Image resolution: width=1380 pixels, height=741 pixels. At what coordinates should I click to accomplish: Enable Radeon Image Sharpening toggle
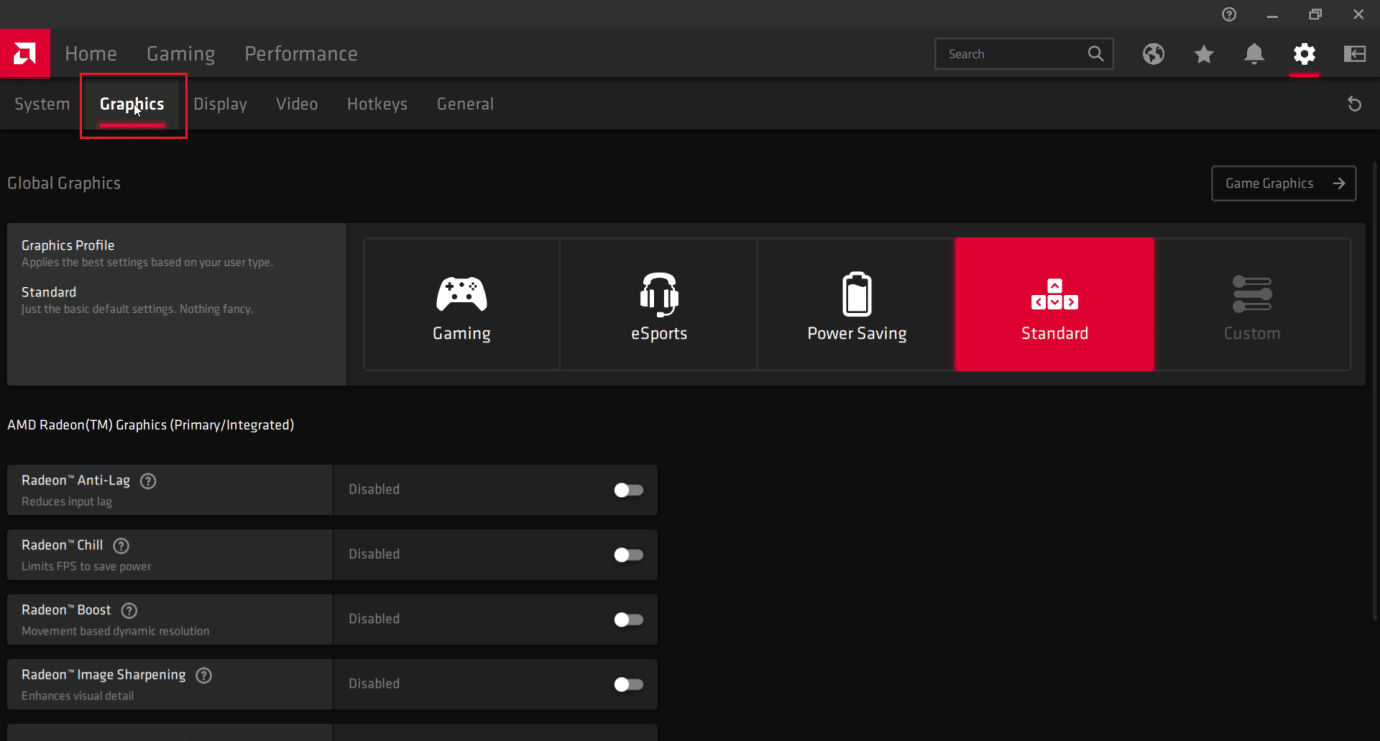point(628,685)
